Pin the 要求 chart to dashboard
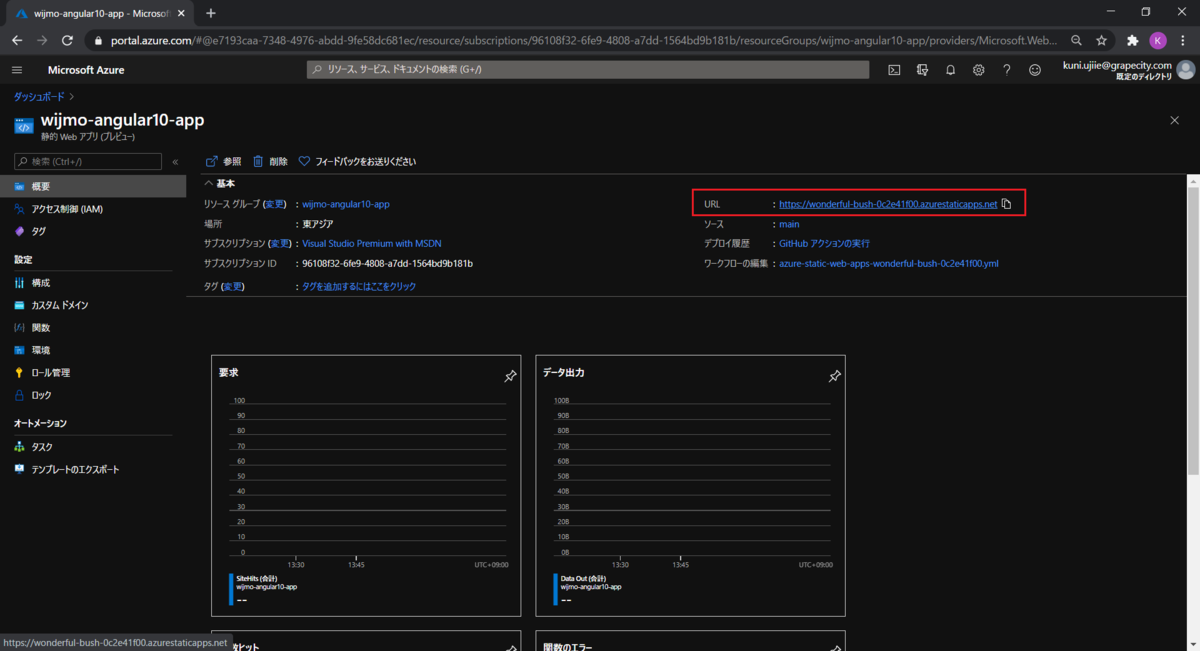This screenshot has height=651, width=1200. click(510, 376)
